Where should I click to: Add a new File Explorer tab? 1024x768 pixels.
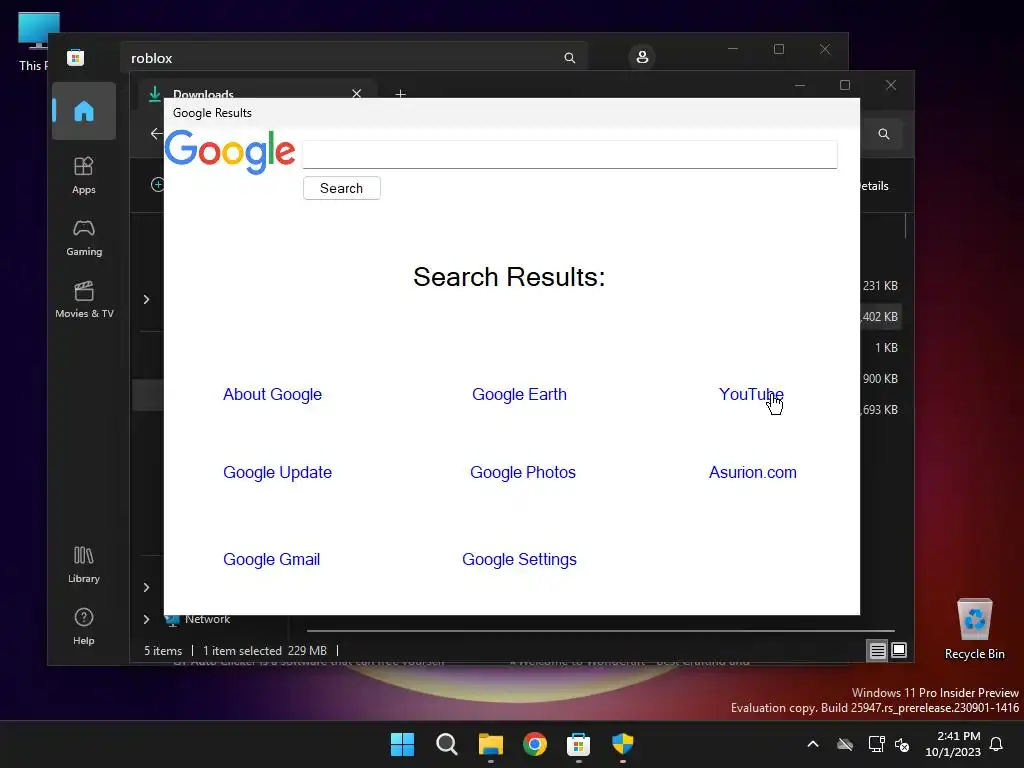coord(400,94)
